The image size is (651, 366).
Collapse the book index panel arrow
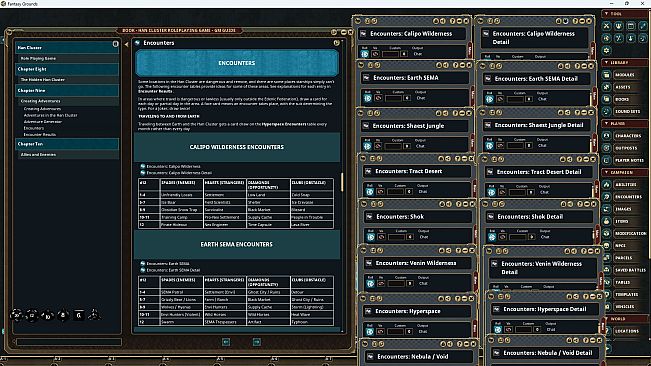(126, 44)
